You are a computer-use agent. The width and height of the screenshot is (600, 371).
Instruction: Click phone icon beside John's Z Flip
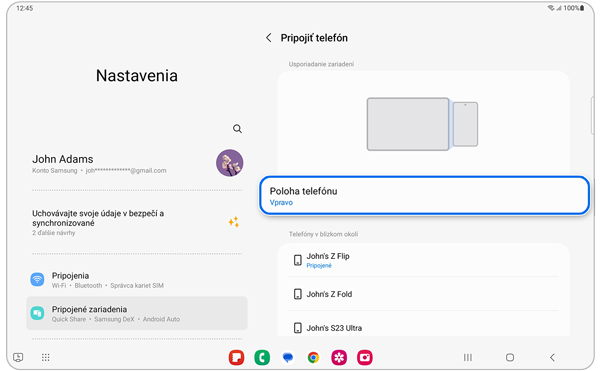[x=298, y=260]
